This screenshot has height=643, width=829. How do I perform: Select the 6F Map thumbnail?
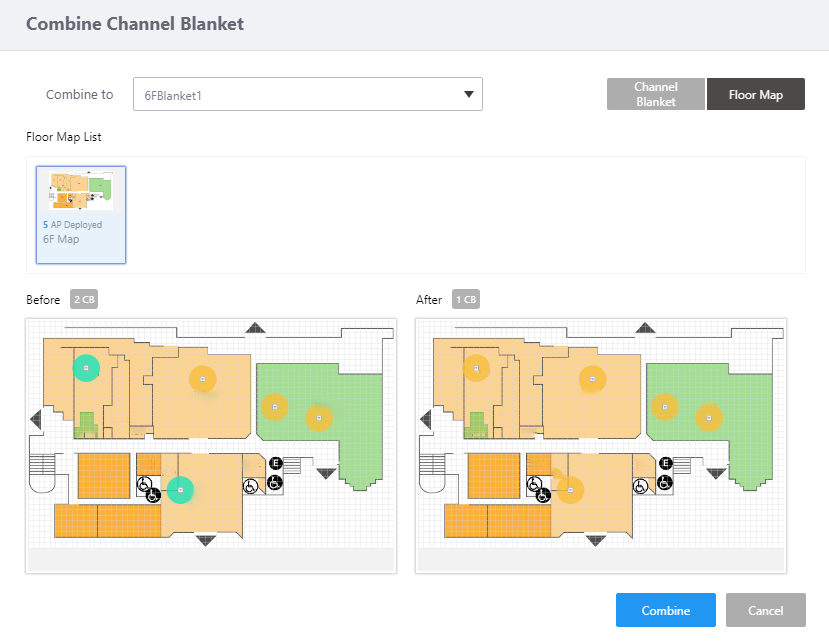point(81,214)
